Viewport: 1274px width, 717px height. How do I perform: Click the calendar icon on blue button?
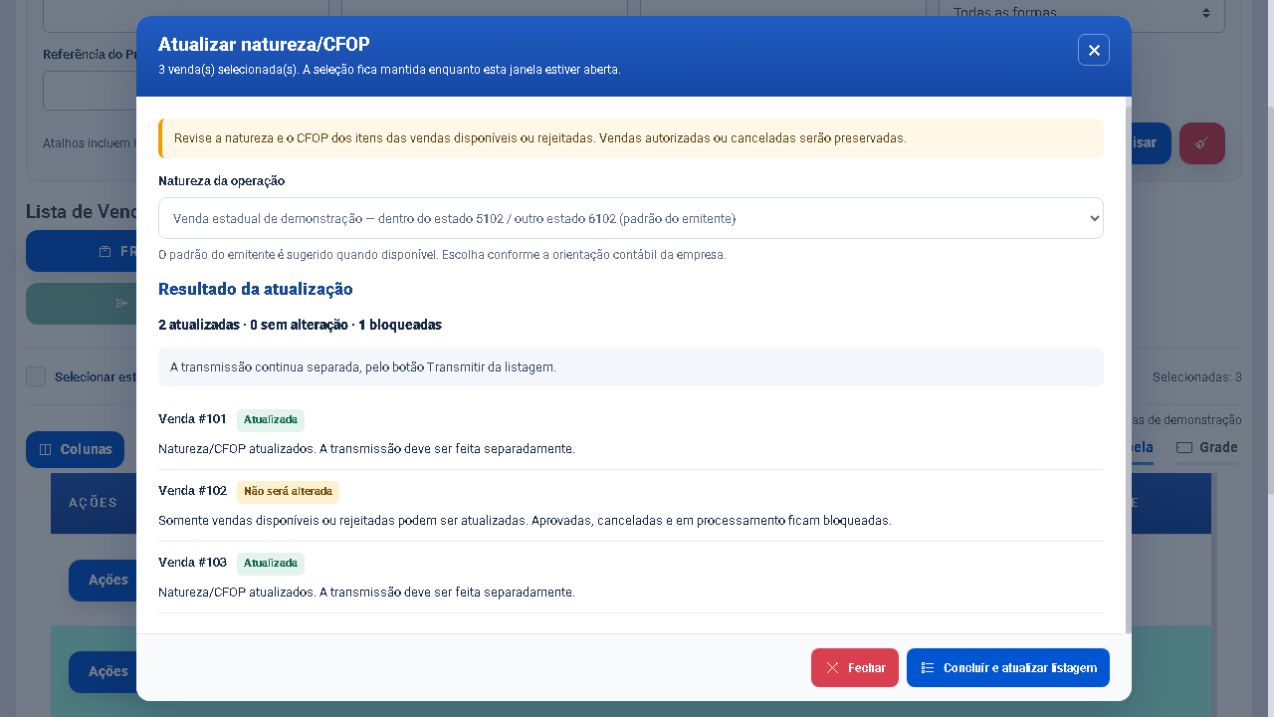pos(105,251)
